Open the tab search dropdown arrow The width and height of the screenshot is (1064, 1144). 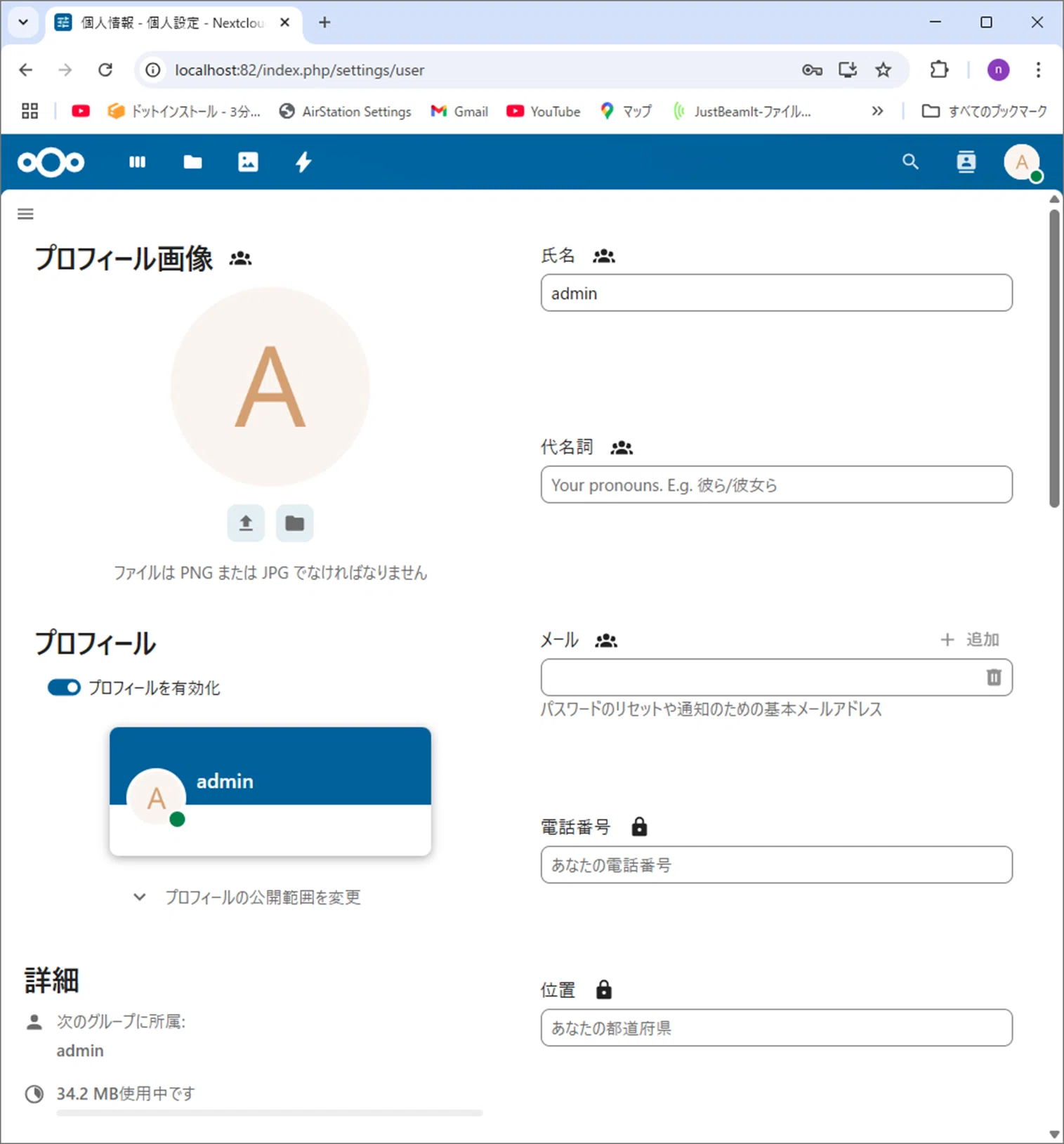click(x=23, y=22)
